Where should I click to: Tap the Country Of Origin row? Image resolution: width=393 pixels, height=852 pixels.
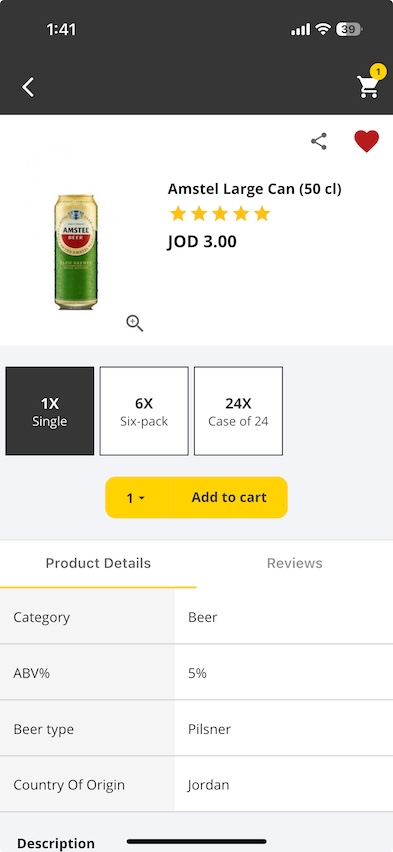coord(196,785)
